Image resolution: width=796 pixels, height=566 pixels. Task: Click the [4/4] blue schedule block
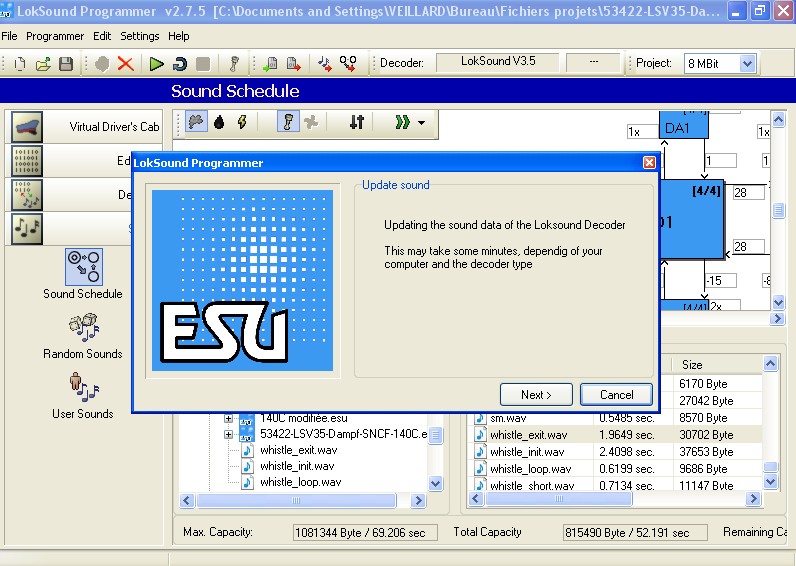pos(691,219)
